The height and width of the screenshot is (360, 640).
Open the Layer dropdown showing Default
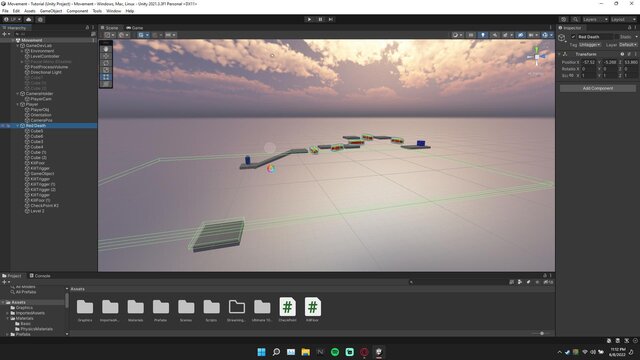tap(628, 44)
